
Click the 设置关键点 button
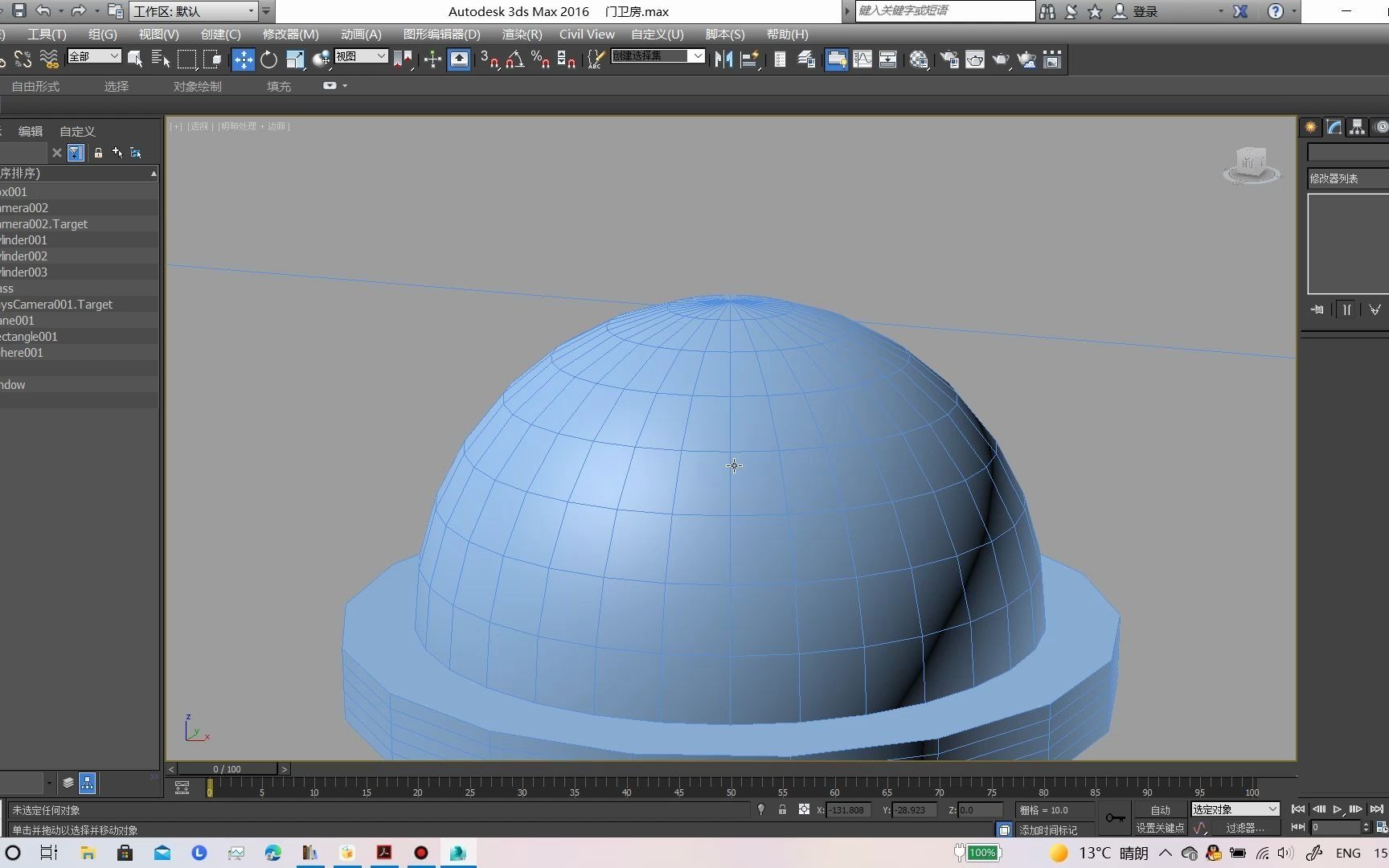tap(1161, 828)
